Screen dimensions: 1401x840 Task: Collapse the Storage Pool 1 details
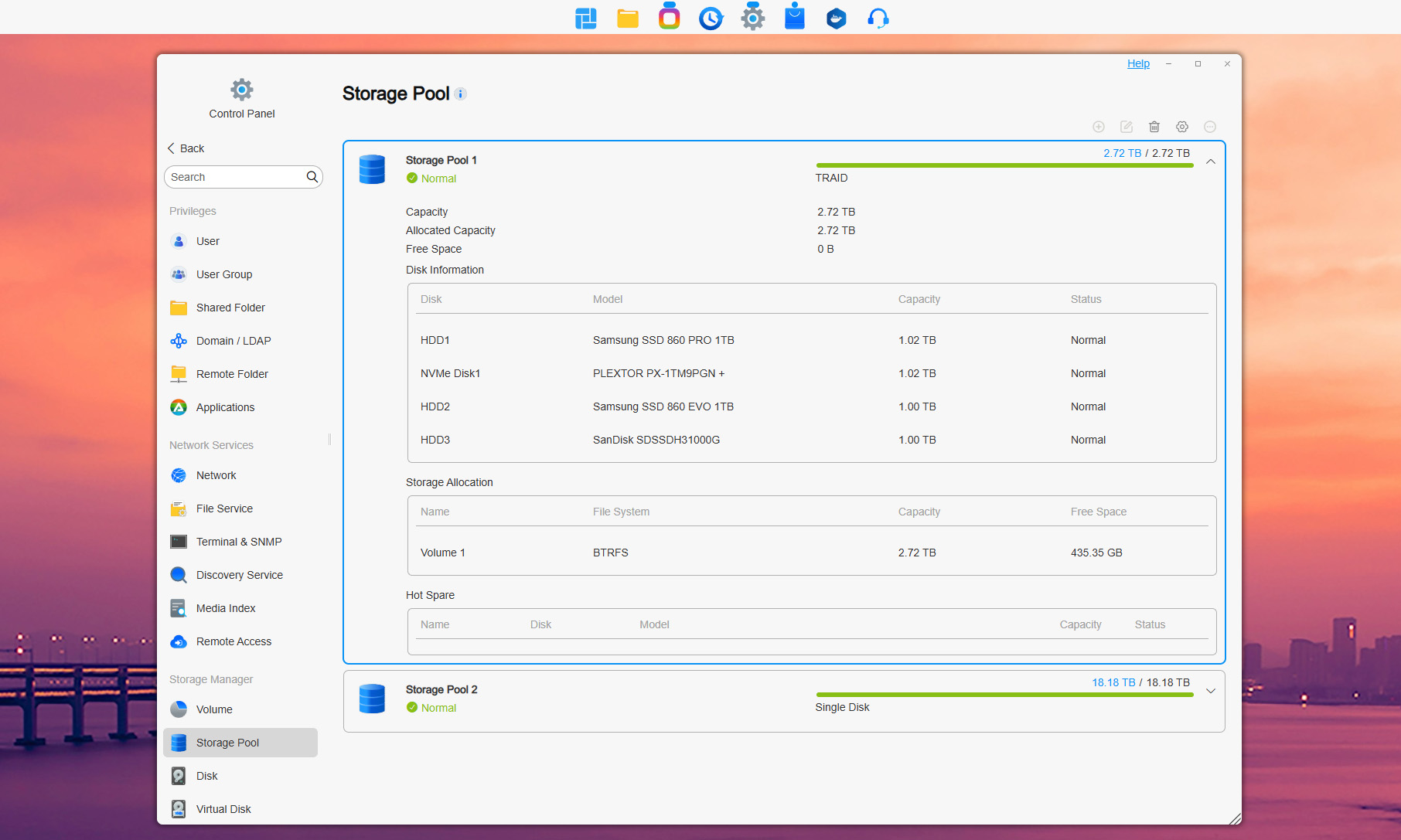click(x=1210, y=162)
